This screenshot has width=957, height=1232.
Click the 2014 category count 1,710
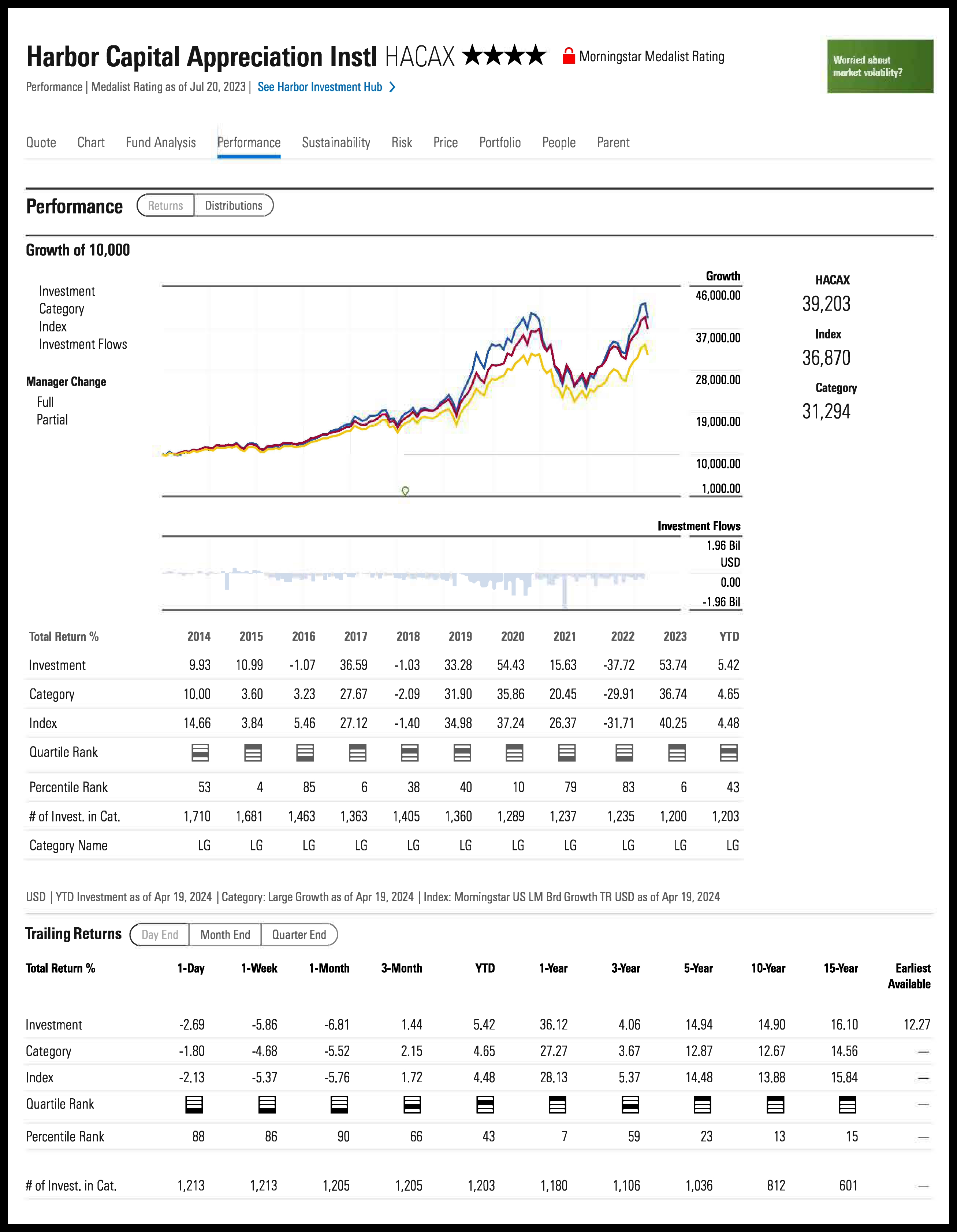[197, 816]
